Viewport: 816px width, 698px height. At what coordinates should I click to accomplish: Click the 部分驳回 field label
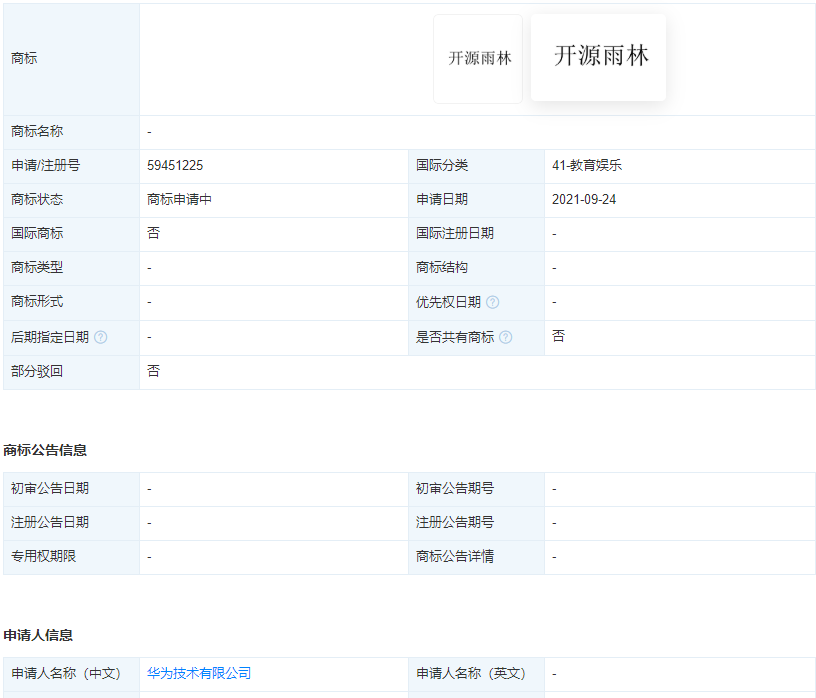click(x=37, y=371)
